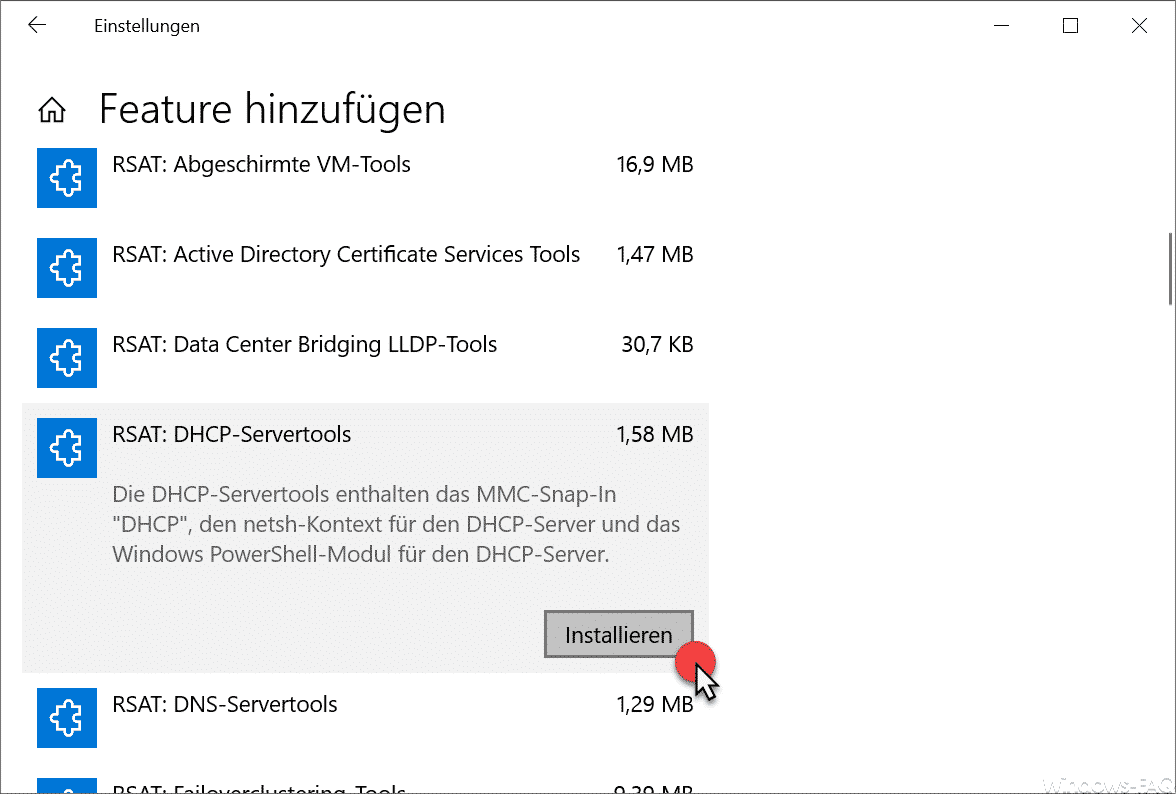
Task: Select RSAT: DNS-Servertools entry
Action: pyautogui.click(x=365, y=718)
